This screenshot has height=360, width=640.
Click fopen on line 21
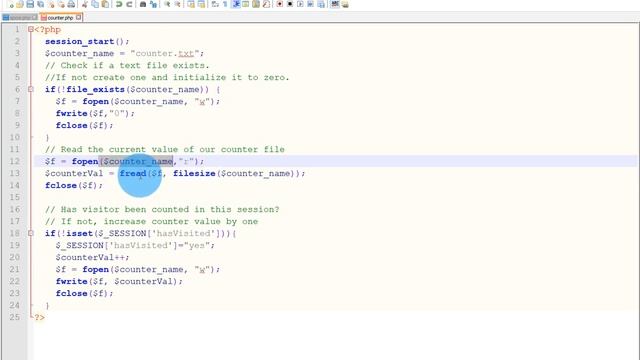click(96, 269)
